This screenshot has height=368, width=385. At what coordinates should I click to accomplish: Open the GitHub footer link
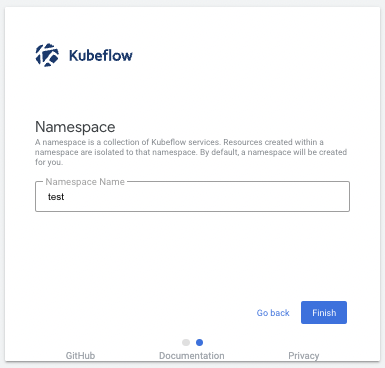pos(80,356)
